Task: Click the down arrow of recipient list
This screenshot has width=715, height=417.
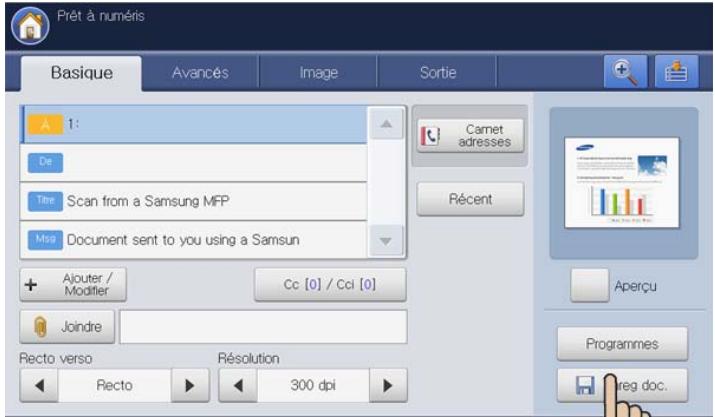Action: pos(386,240)
